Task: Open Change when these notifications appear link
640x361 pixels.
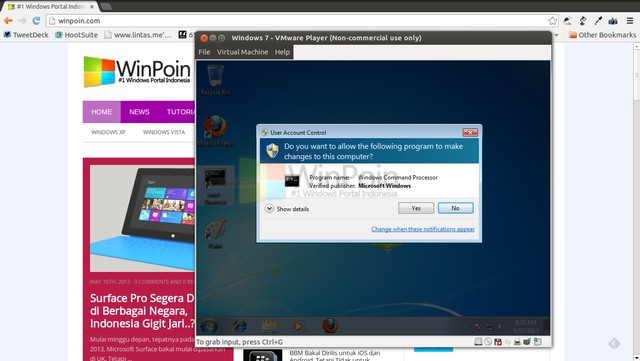Action: click(423, 229)
